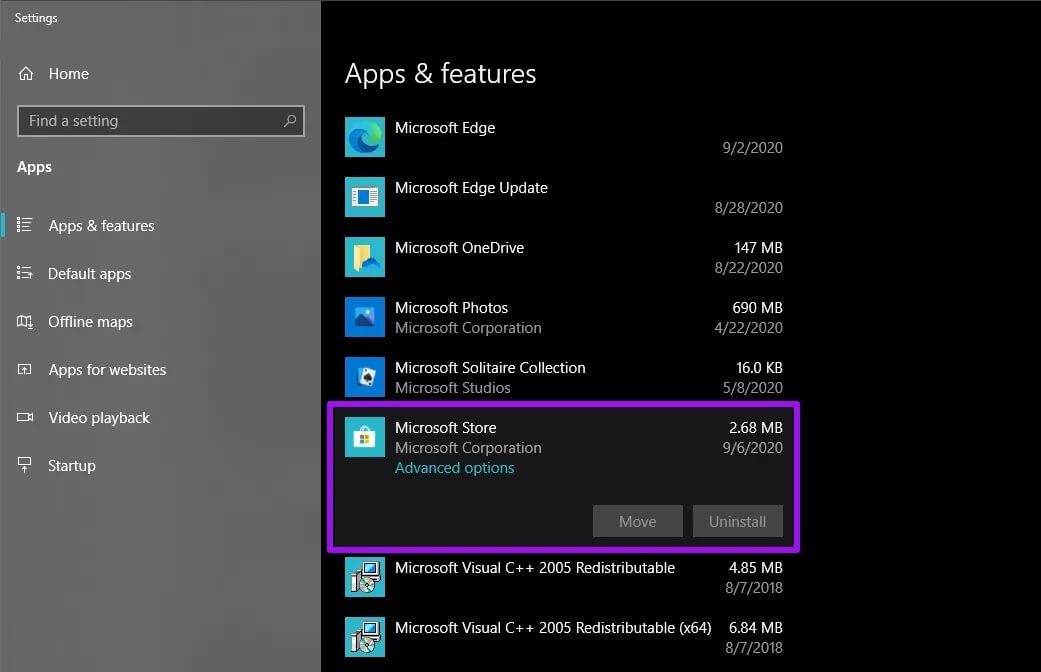Select Visual C++ 2005 Redistributable (x64) name
This screenshot has width=1041, height=672.
coord(553,628)
